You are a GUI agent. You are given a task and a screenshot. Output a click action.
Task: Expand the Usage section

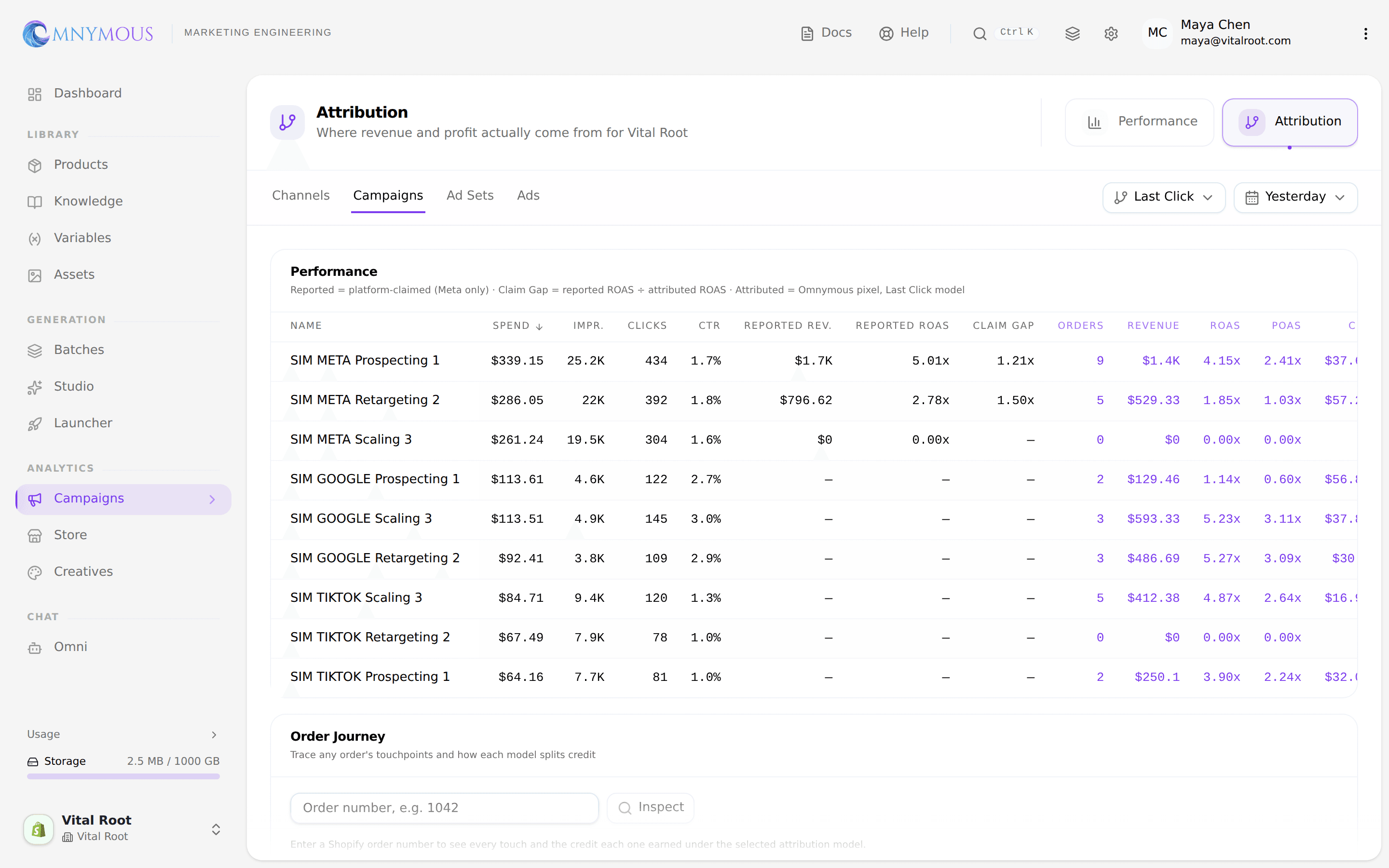tap(123, 734)
